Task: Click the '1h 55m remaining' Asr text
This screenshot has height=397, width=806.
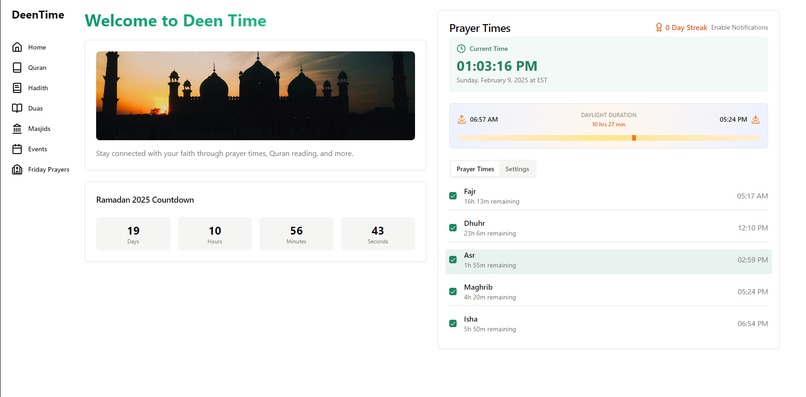Action: point(490,265)
